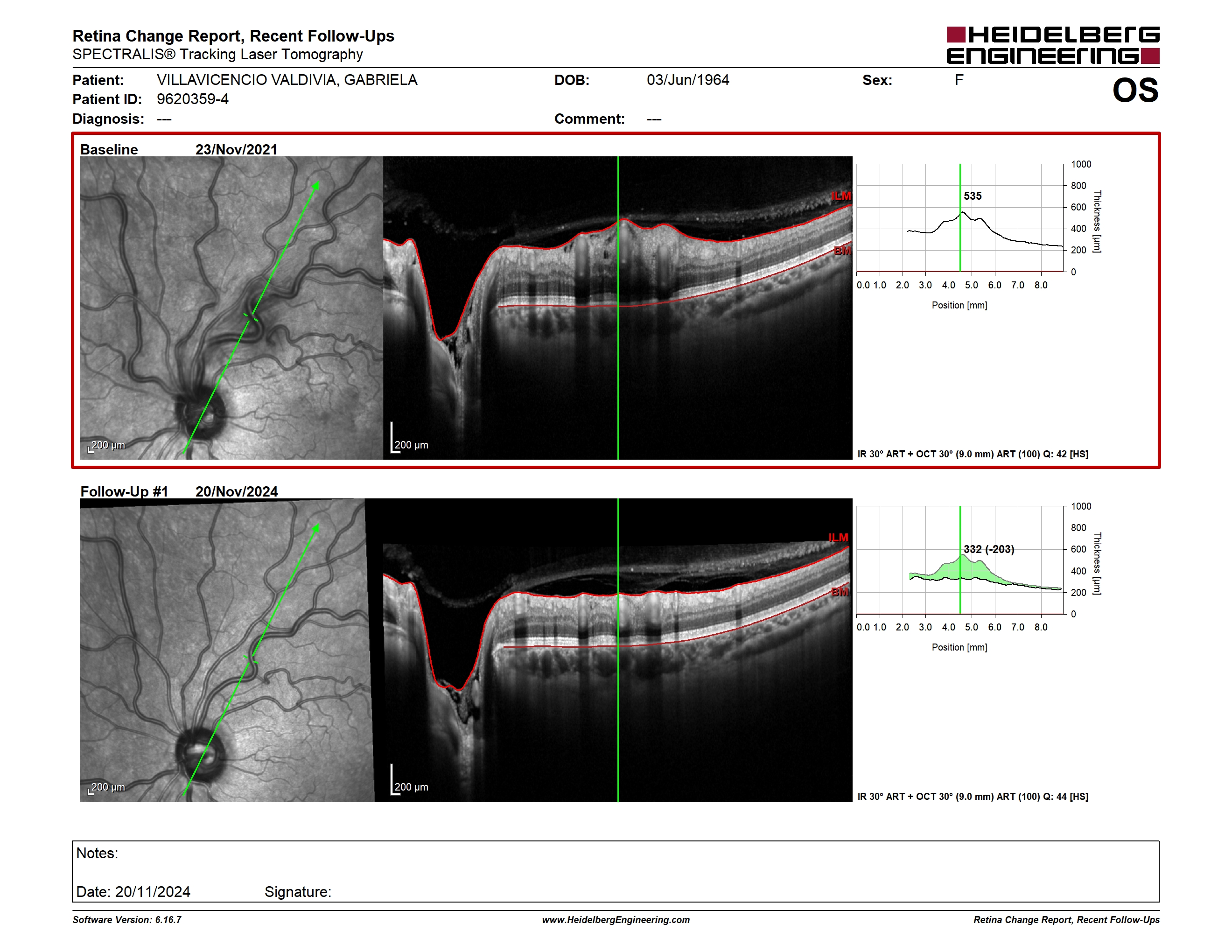Click the DOB value 03/Jun/1964

(x=688, y=80)
